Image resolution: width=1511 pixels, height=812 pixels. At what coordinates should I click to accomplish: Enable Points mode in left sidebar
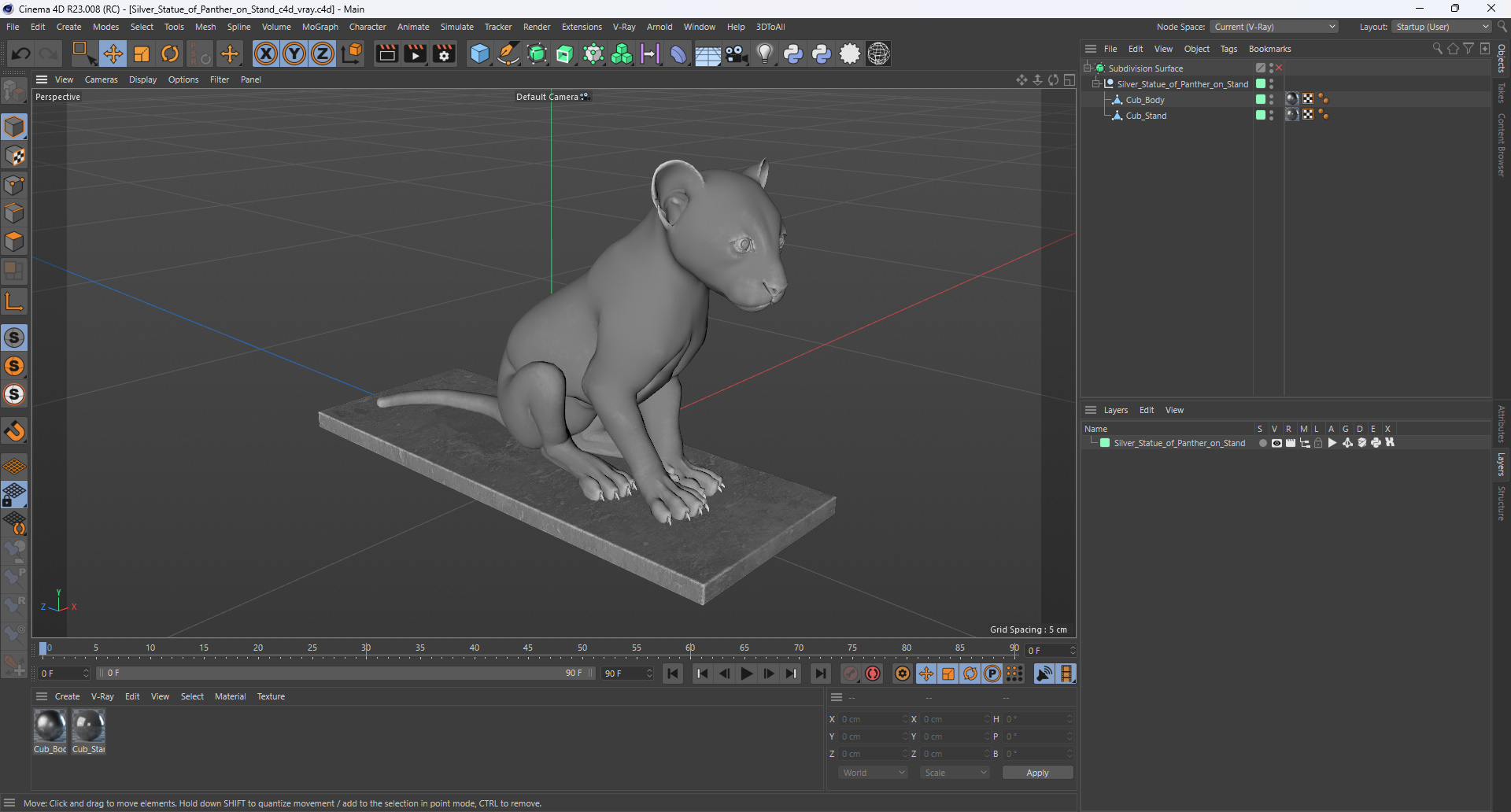click(14, 185)
